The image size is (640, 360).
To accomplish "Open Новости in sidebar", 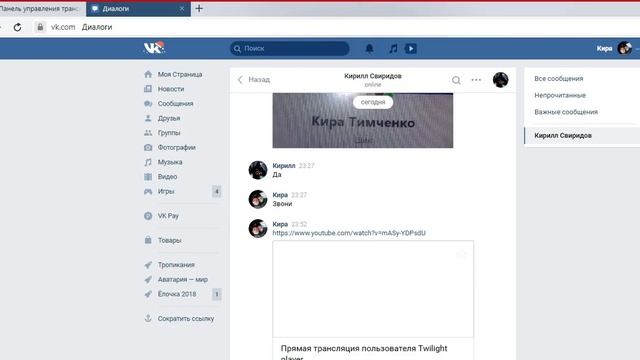I will click(x=171, y=89).
